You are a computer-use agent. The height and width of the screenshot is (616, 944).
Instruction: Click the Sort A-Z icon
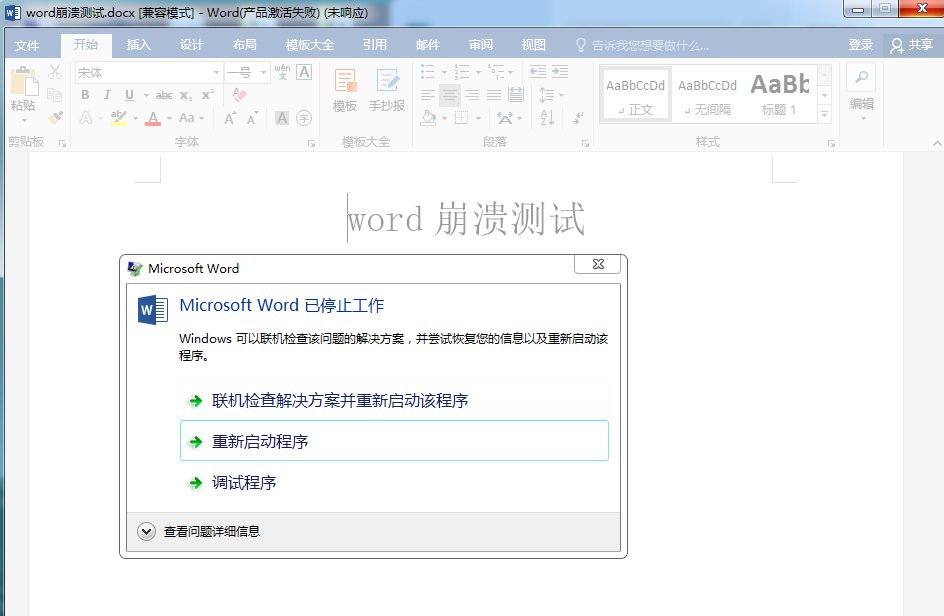[x=547, y=118]
